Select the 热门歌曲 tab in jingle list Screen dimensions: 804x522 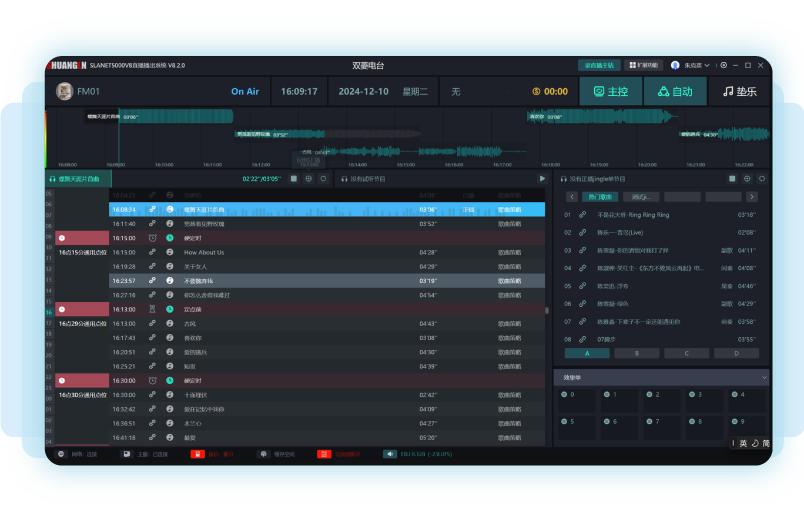click(600, 197)
